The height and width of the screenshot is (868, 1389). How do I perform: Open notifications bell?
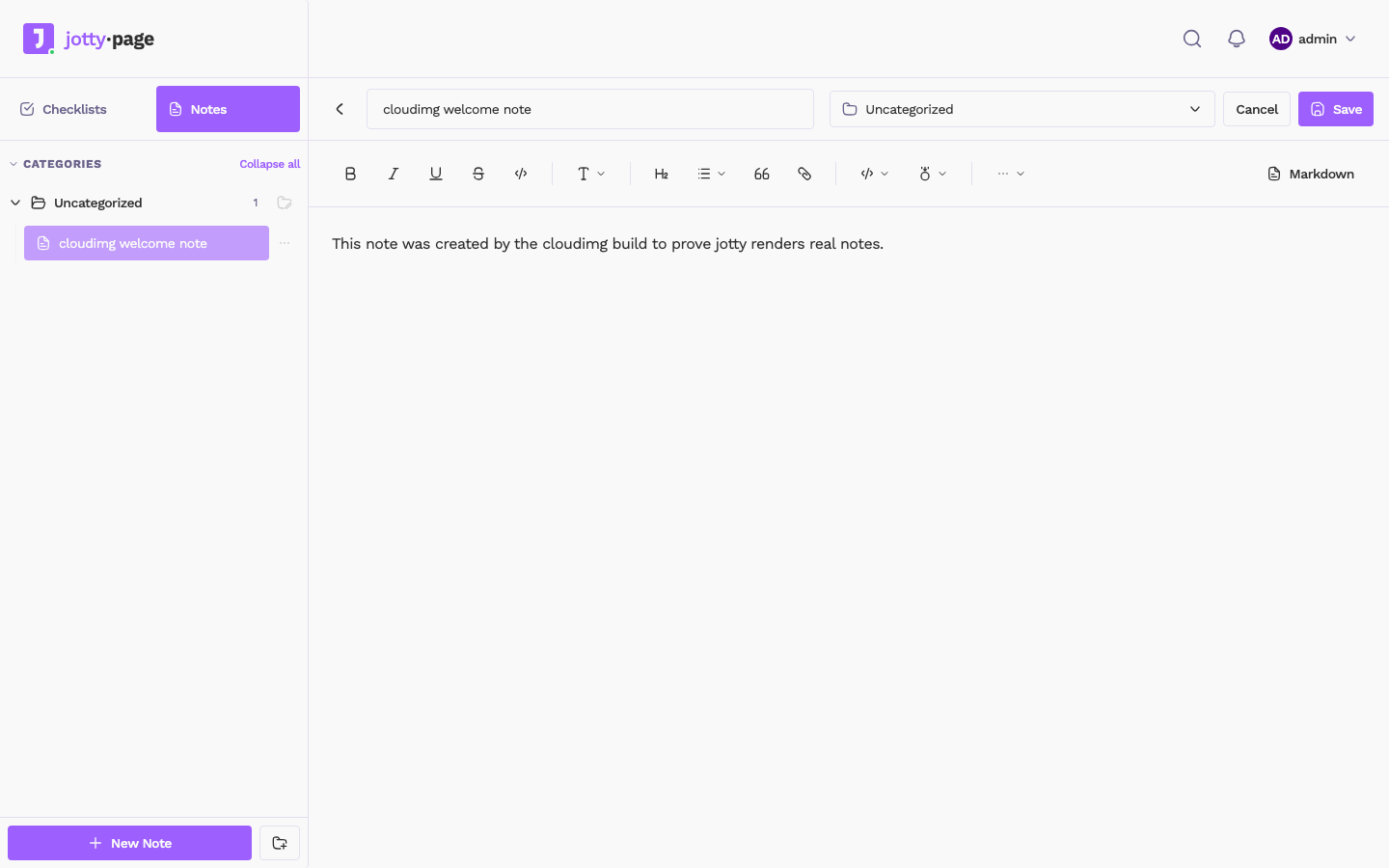1237,39
